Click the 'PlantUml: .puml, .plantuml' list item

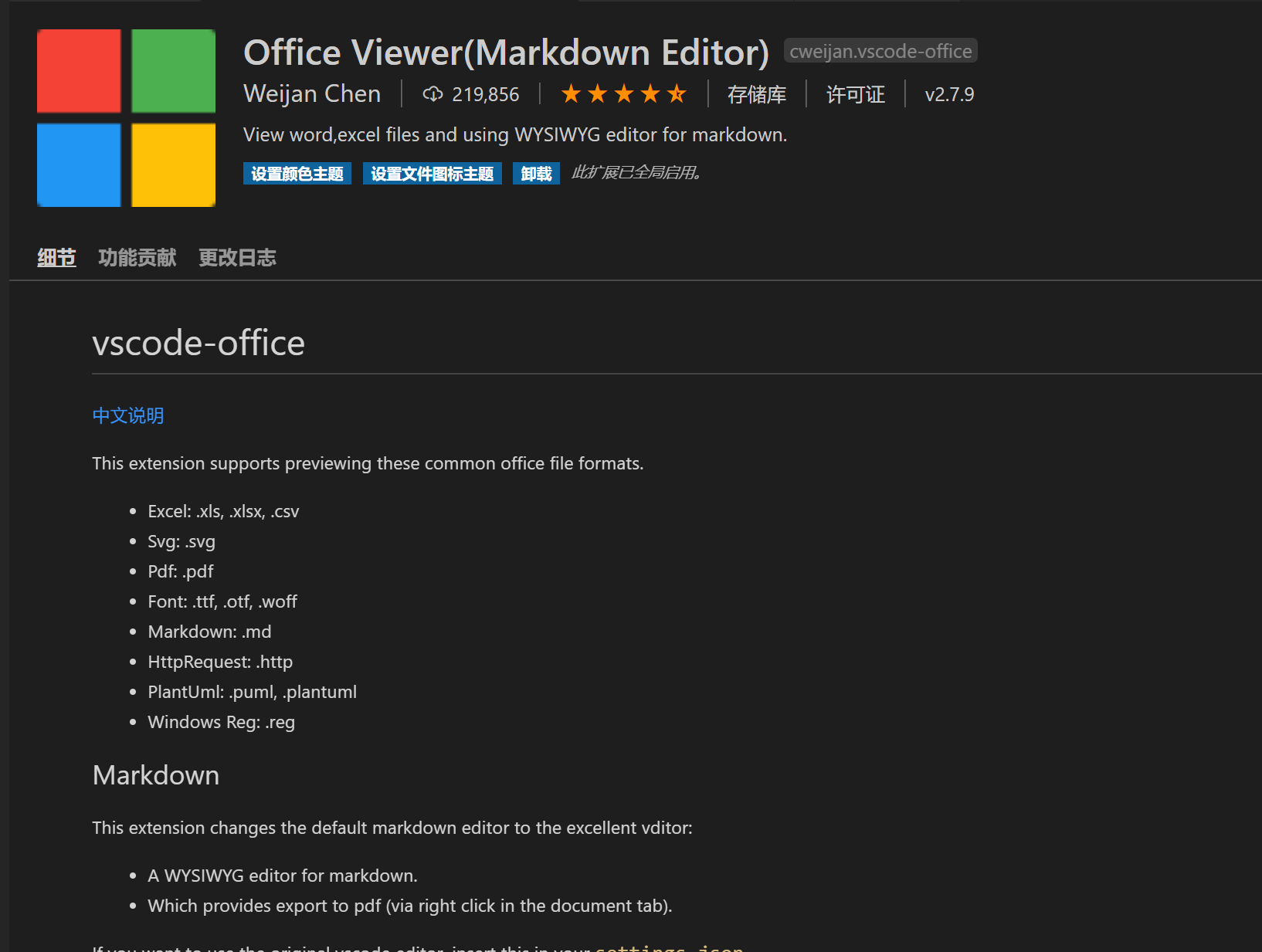point(253,692)
